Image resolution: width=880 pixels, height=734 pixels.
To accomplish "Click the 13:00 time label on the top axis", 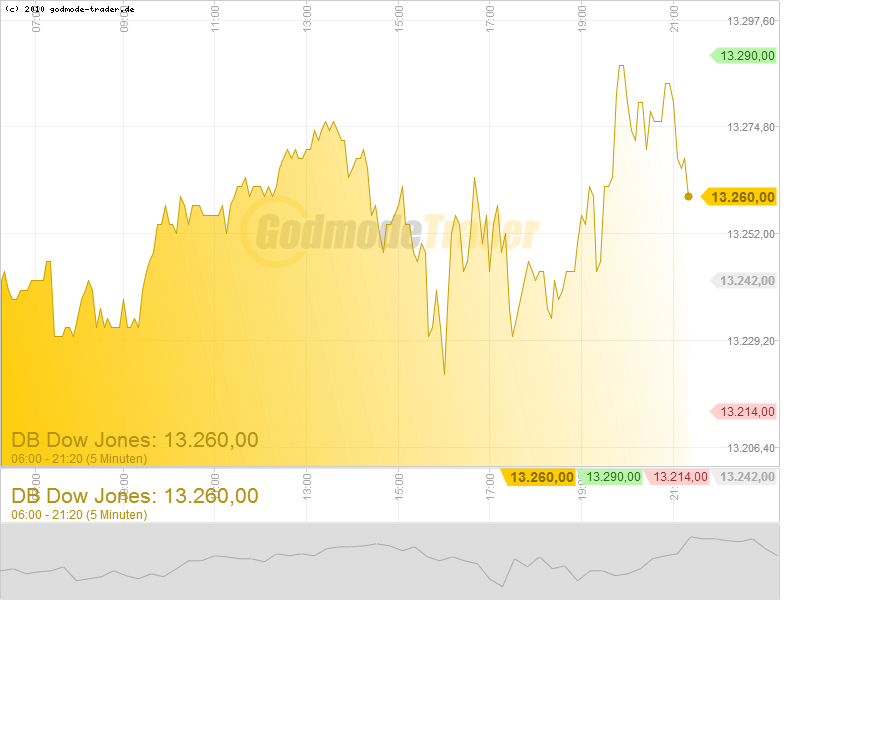I will tap(307, 17).
